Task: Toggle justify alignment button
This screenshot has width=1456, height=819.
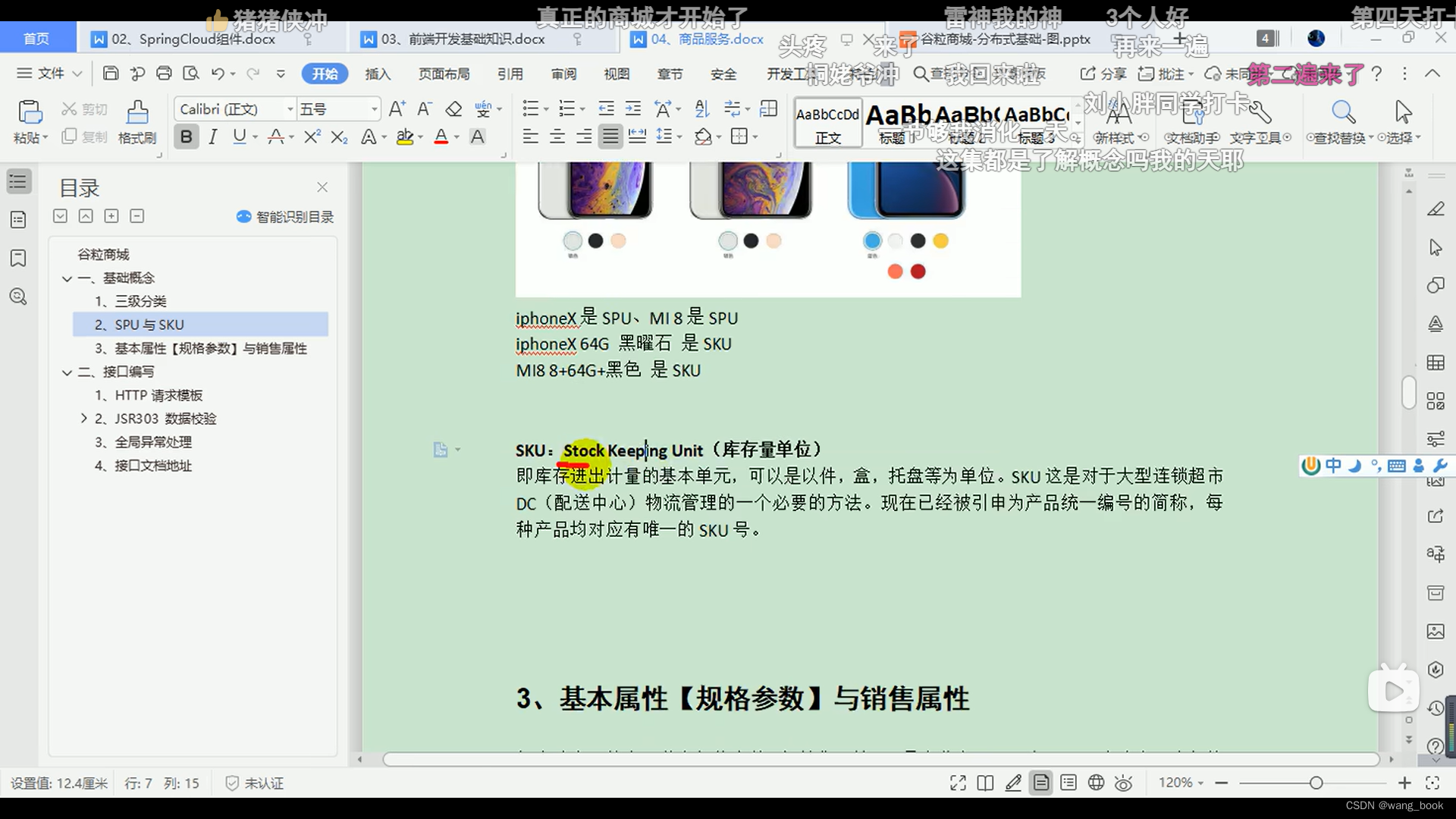Action: click(x=610, y=136)
